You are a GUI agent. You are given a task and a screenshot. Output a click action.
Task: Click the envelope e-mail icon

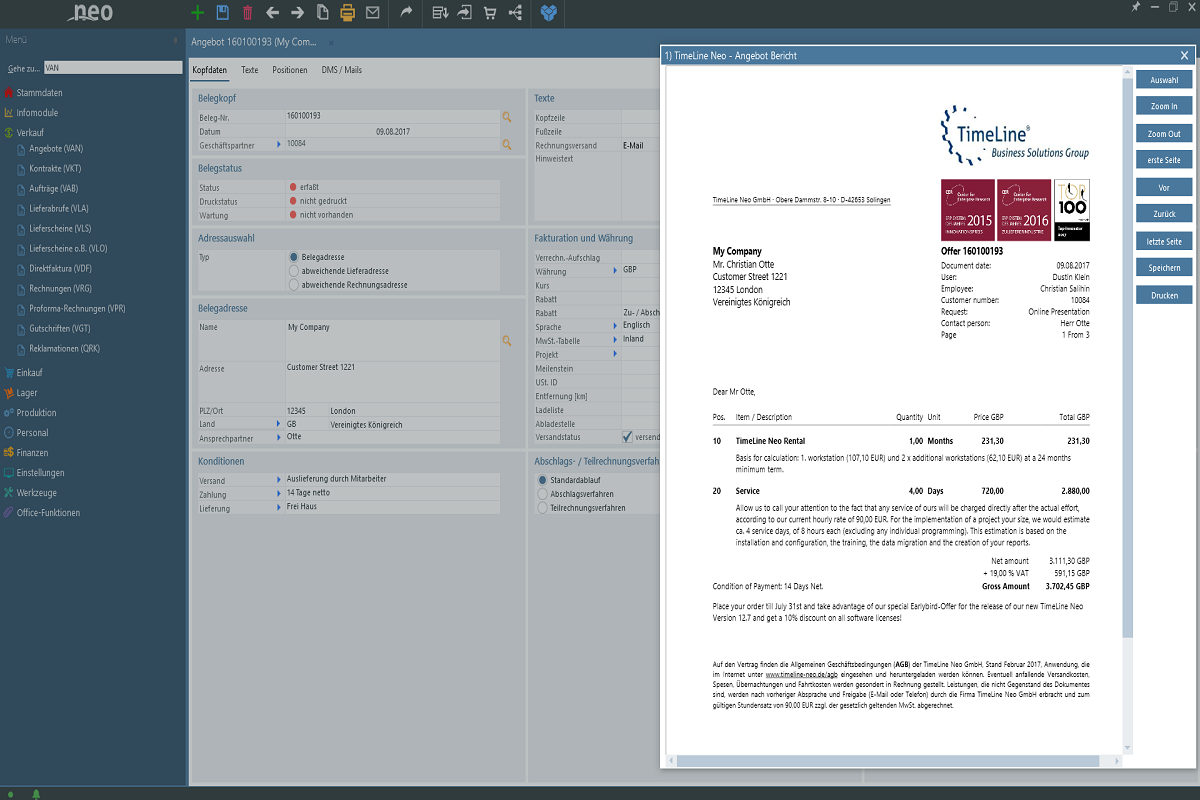pos(372,13)
